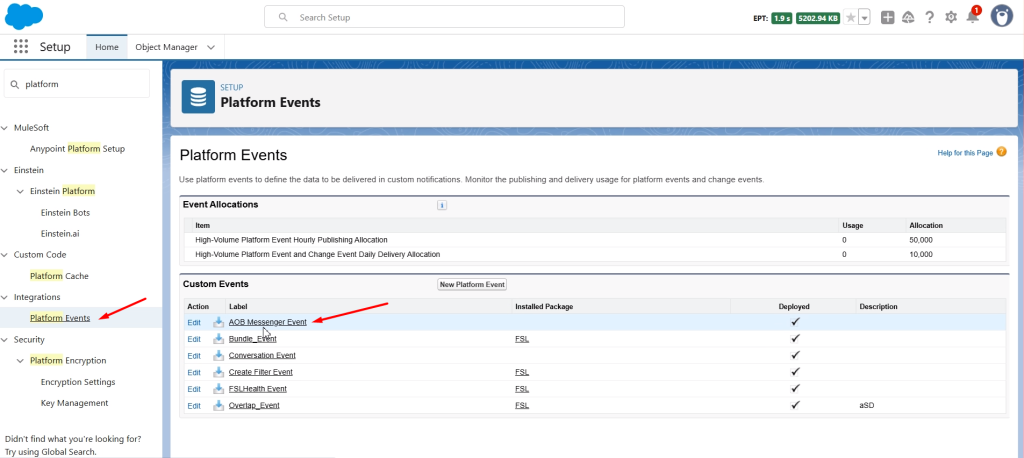Open the setup gear menu
This screenshot has height=458, width=1024.
click(x=951, y=18)
